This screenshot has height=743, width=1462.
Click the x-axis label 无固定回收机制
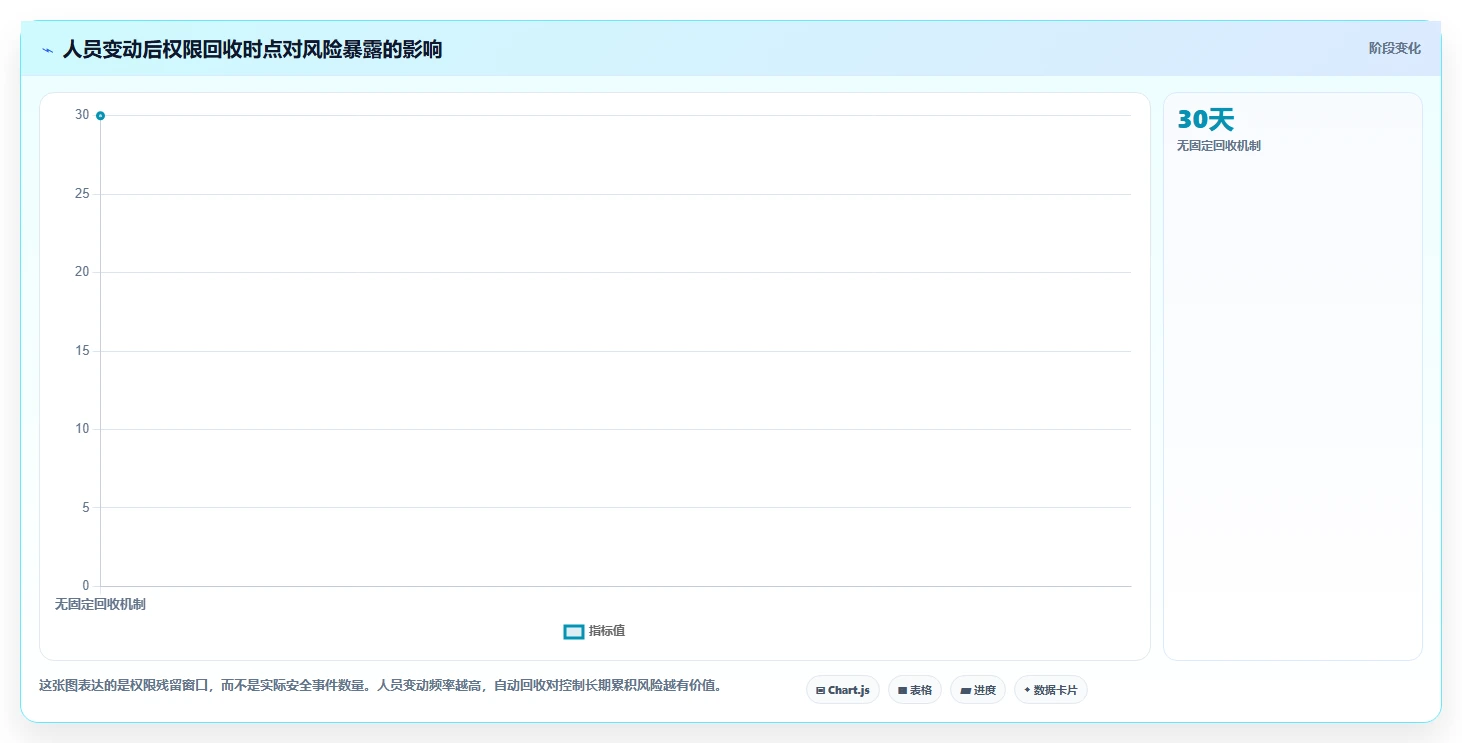100,604
